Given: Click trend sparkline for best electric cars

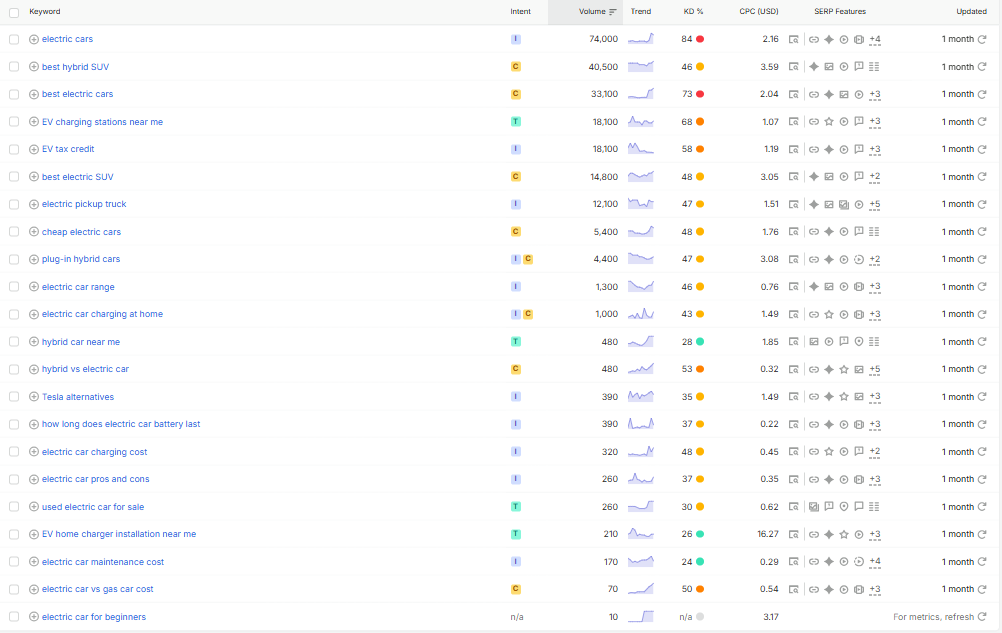Looking at the screenshot, I should tap(640, 94).
